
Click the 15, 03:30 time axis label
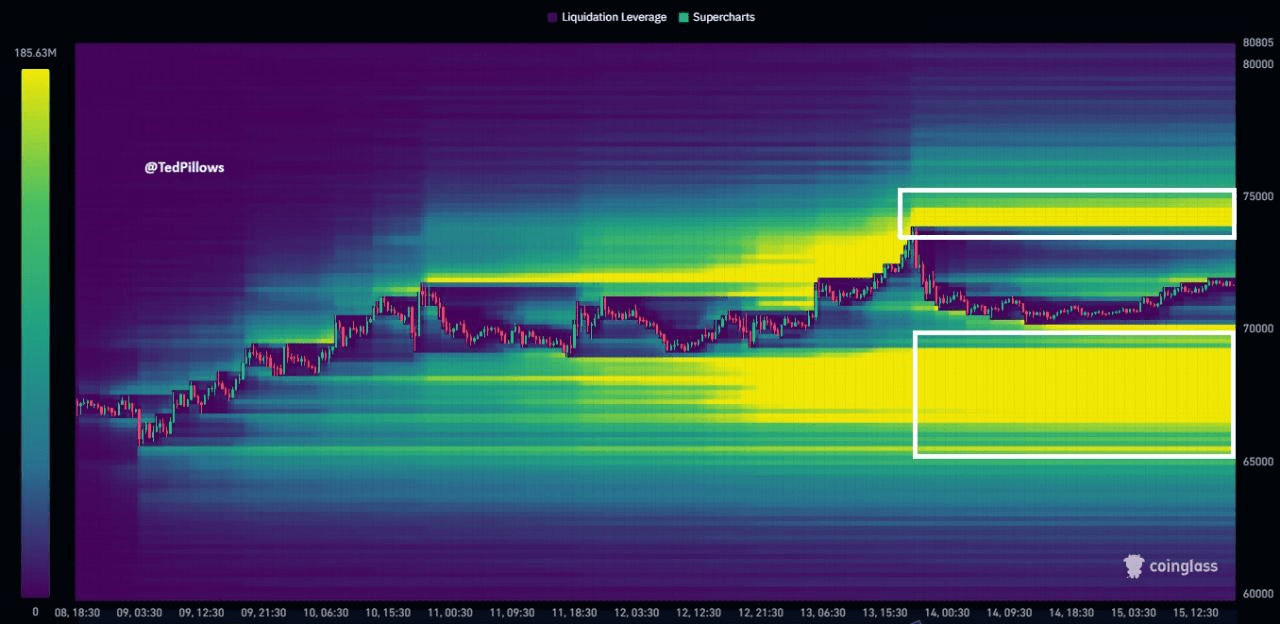[1135, 612]
